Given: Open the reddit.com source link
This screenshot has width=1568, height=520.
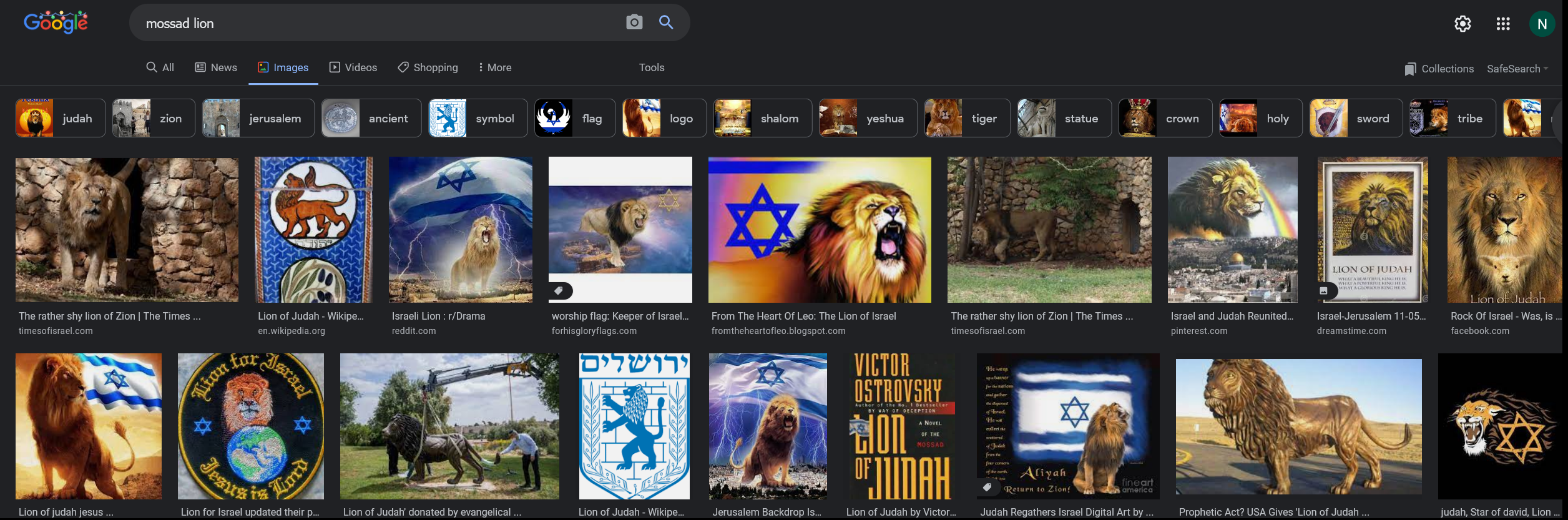Looking at the screenshot, I should coord(414,331).
